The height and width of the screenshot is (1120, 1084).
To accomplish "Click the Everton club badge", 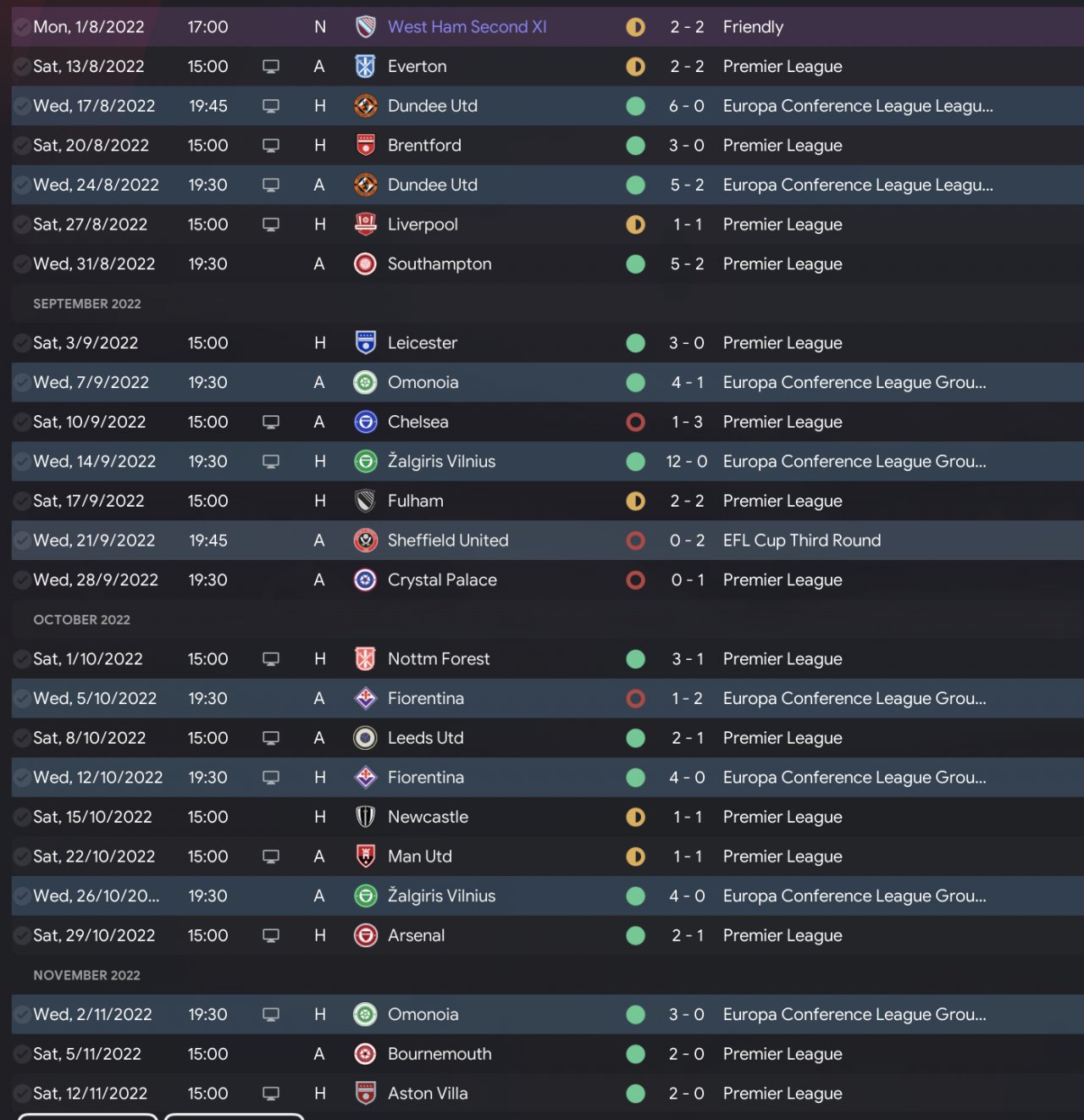I will (x=365, y=66).
